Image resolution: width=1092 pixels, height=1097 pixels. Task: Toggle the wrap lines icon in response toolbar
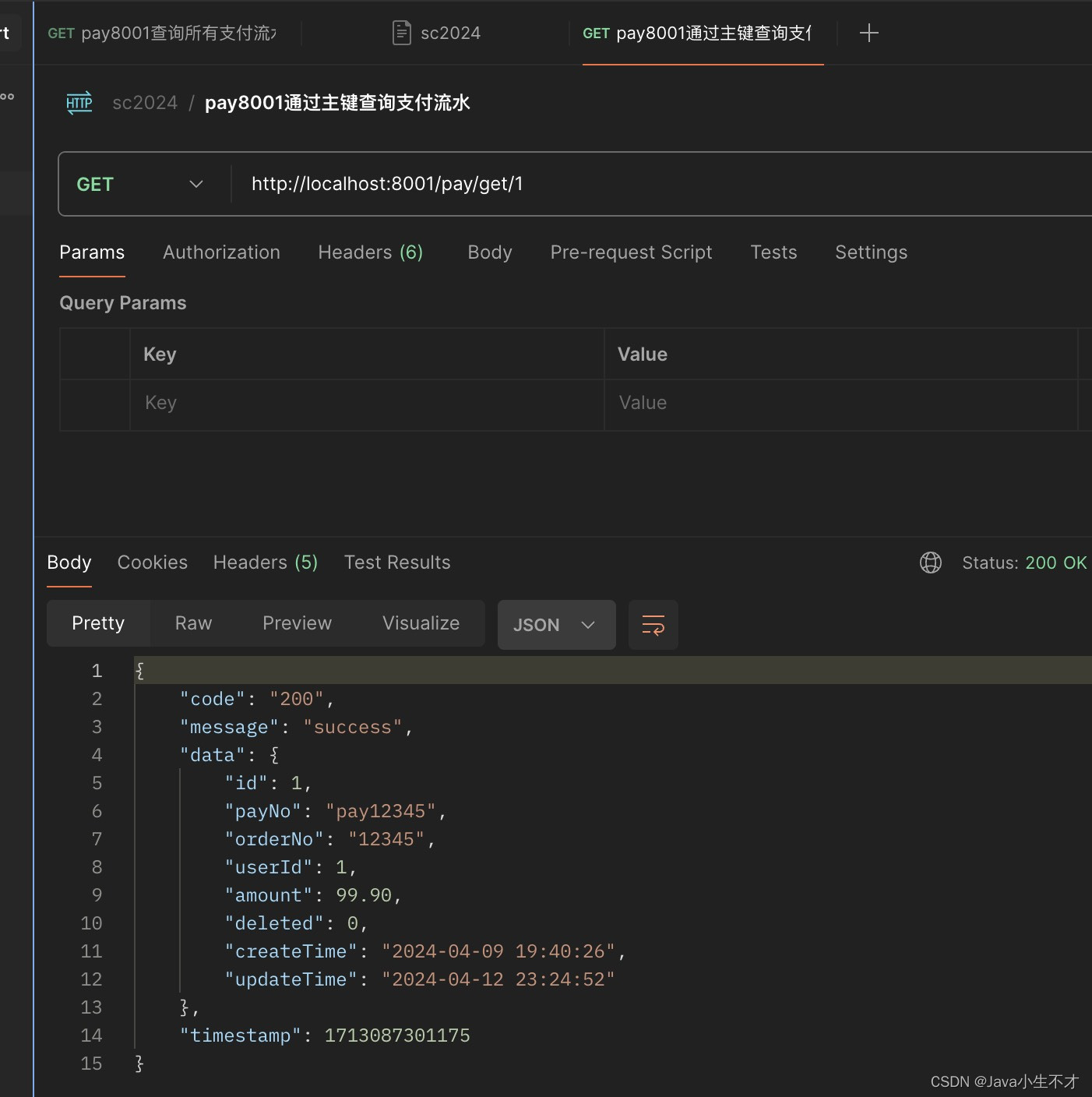click(x=653, y=625)
